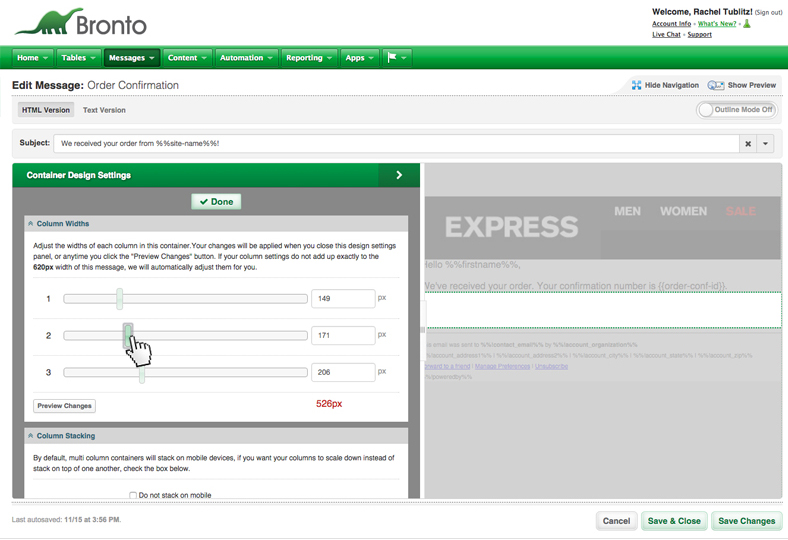Check the Do not stack on mobile box
Viewport: 788px width, 540px height.
pyautogui.click(x=133, y=495)
